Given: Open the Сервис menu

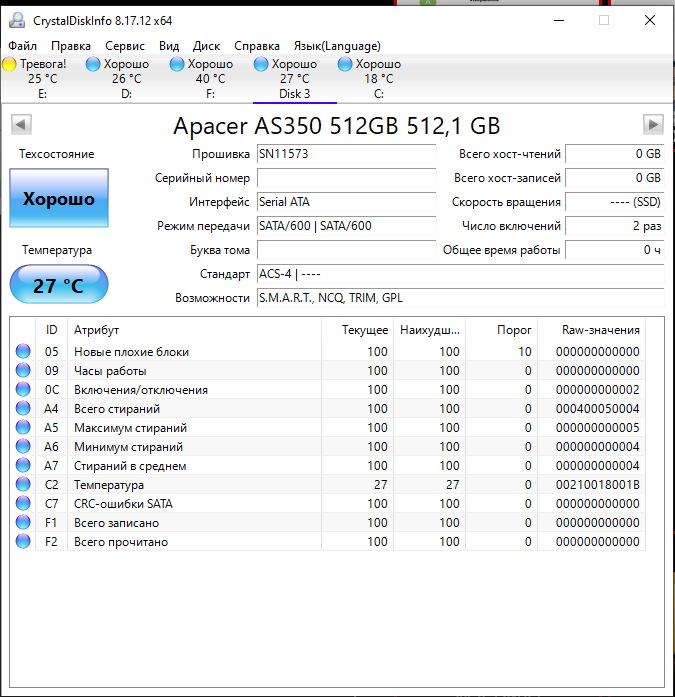Looking at the screenshot, I should pos(125,46).
